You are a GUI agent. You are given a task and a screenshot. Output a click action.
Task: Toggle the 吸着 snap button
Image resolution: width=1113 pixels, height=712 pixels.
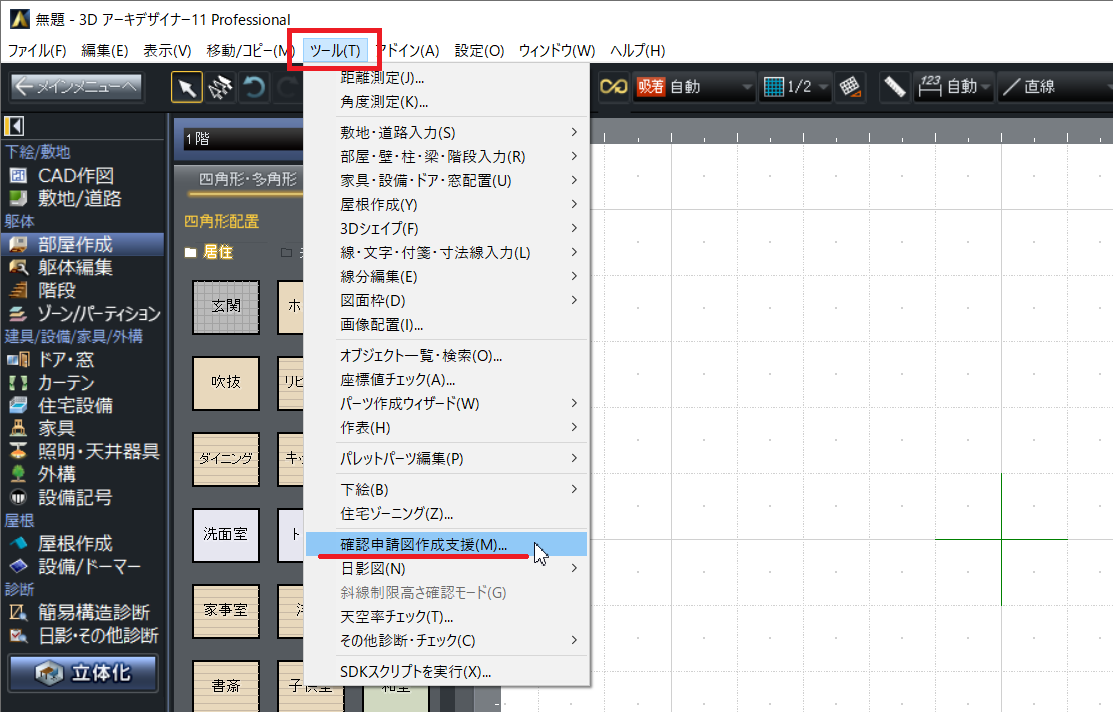[650, 87]
